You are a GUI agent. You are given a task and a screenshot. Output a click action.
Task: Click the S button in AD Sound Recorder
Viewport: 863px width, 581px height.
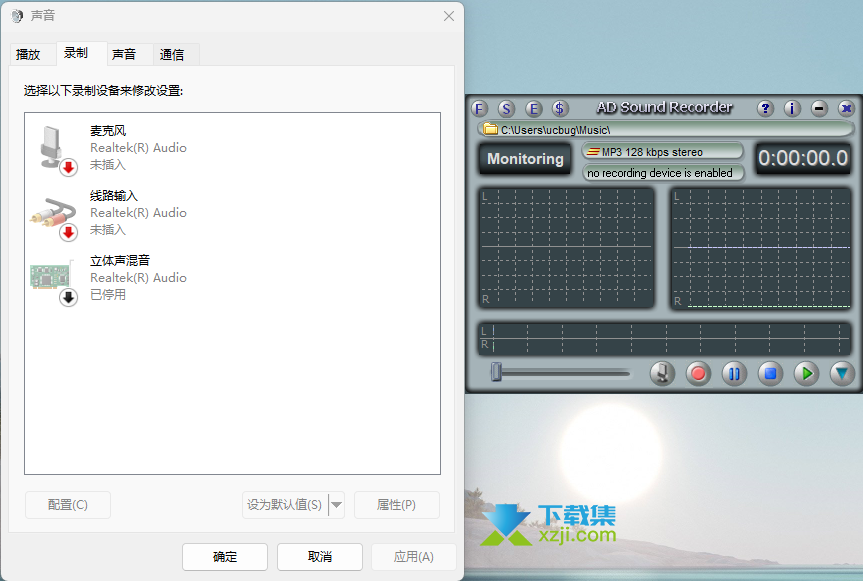click(x=506, y=108)
